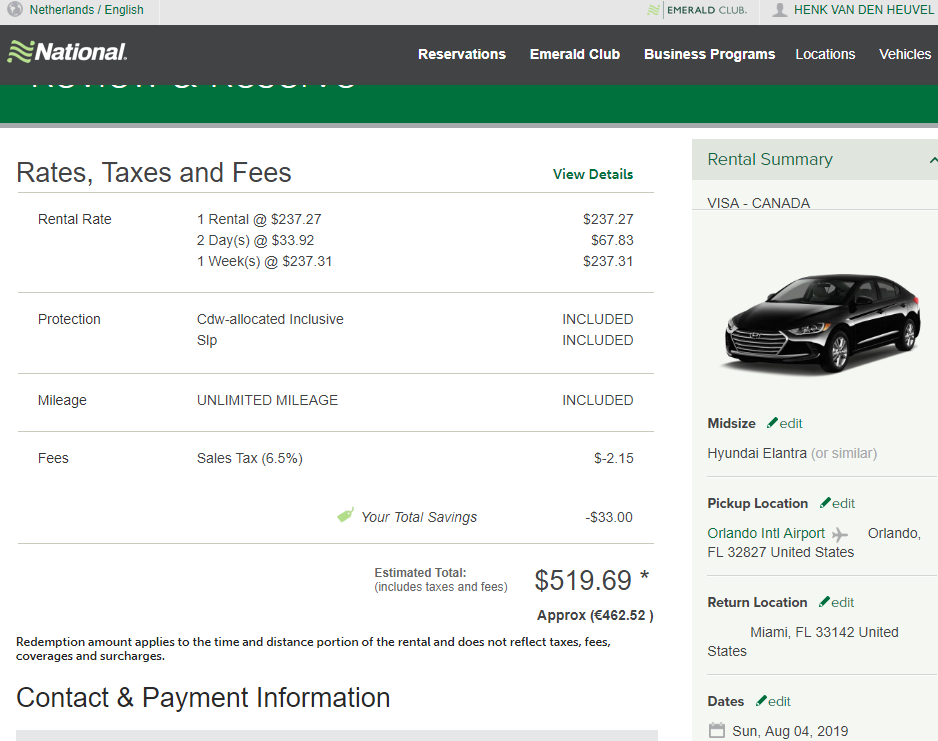Click the $-2.15 sales tax amount
938x741 pixels.
(614, 459)
